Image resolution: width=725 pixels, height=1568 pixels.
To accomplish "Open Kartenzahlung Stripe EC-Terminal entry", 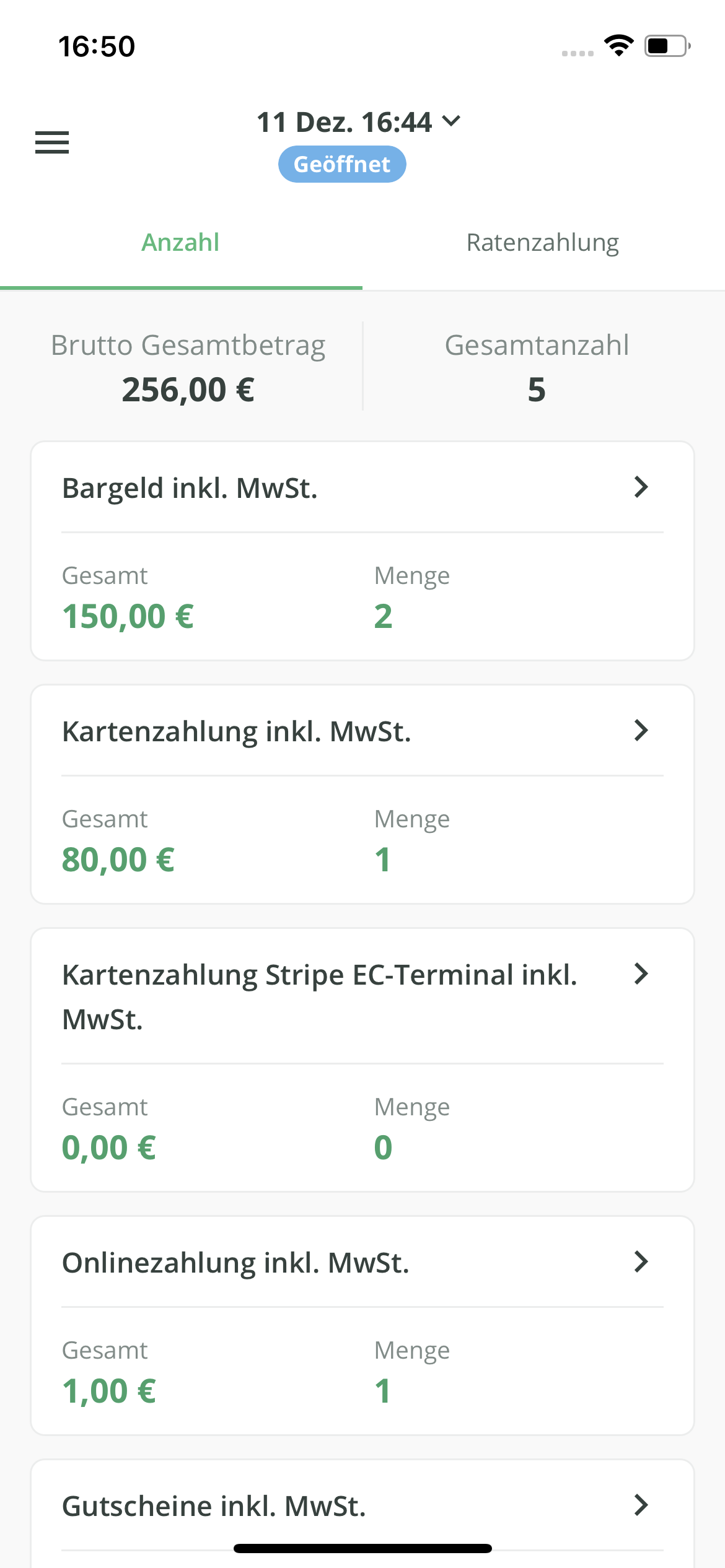I will [319, 996].
